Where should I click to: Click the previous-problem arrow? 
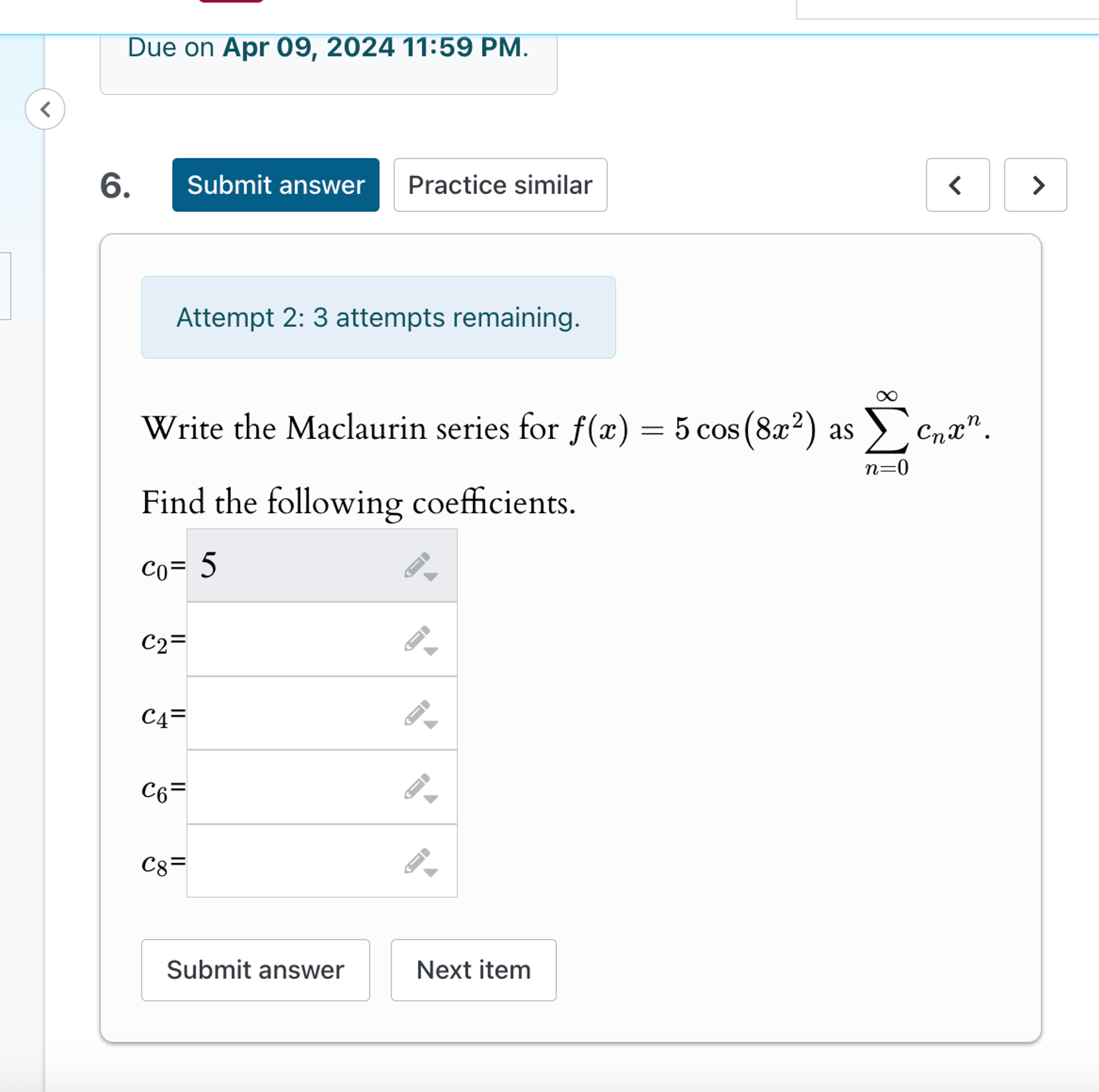957,186
